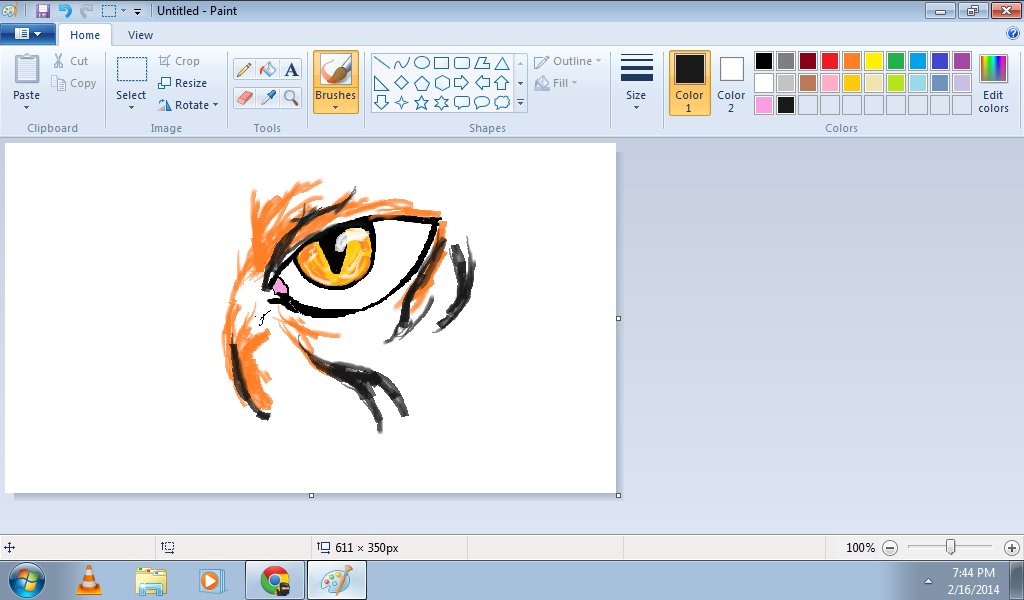This screenshot has width=1024, height=600.
Task: Click the Save icon in quick access toolbar
Action: (x=43, y=10)
